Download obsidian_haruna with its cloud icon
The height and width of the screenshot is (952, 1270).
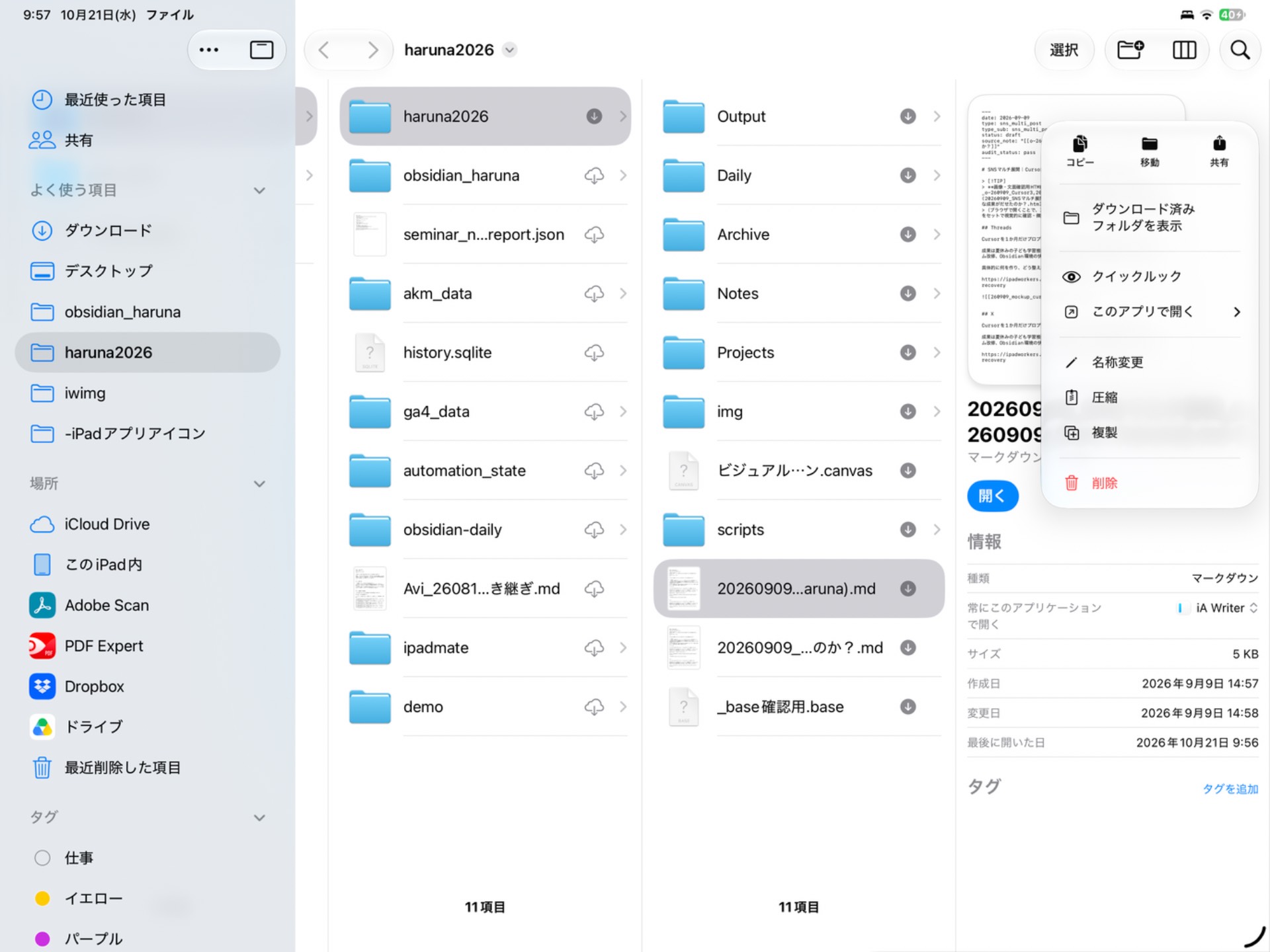point(594,175)
